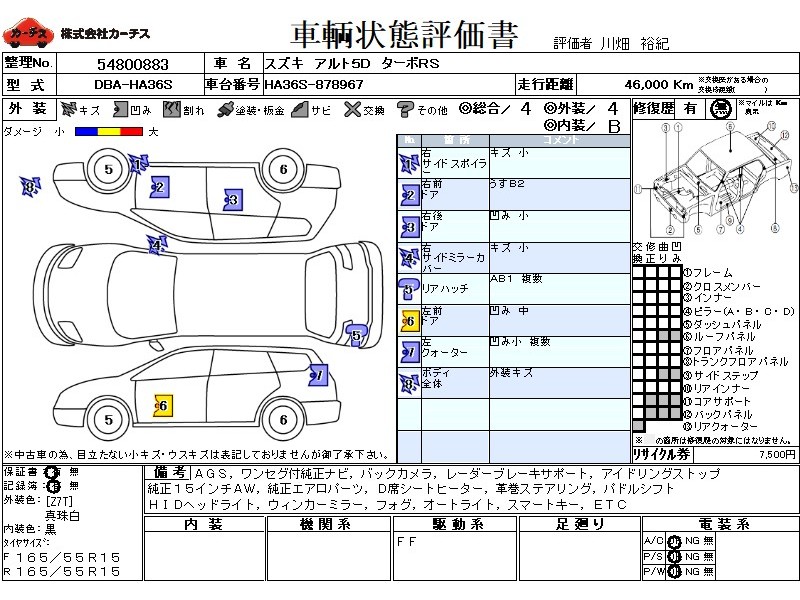Click the odometer icon beside 修復歴
The height and width of the screenshot is (600, 800).
point(721,109)
